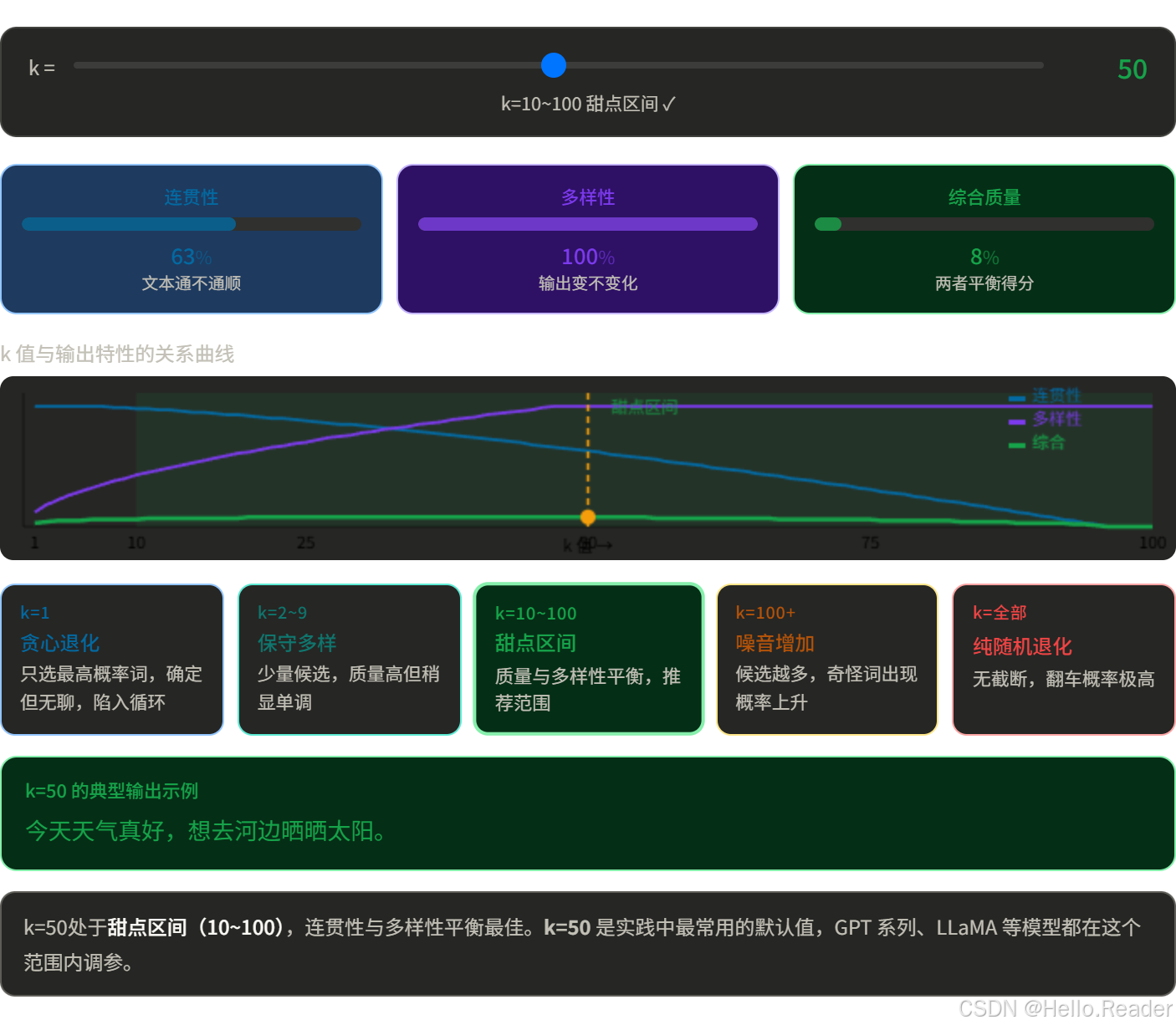This screenshot has width=1176, height=1030.
Task: Select the k=1 贪心退化 card
Action: coord(113,660)
